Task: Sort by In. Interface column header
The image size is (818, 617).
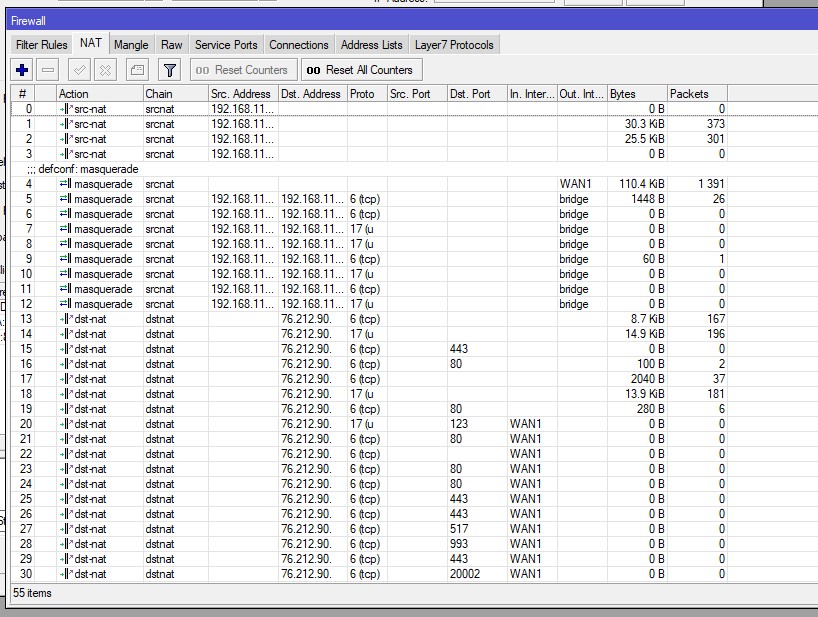Action: 532,94
